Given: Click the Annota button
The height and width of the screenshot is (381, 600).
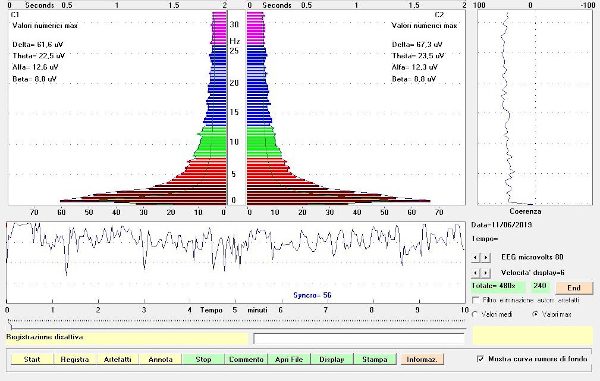Looking at the screenshot, I should (x=160, y=359).
